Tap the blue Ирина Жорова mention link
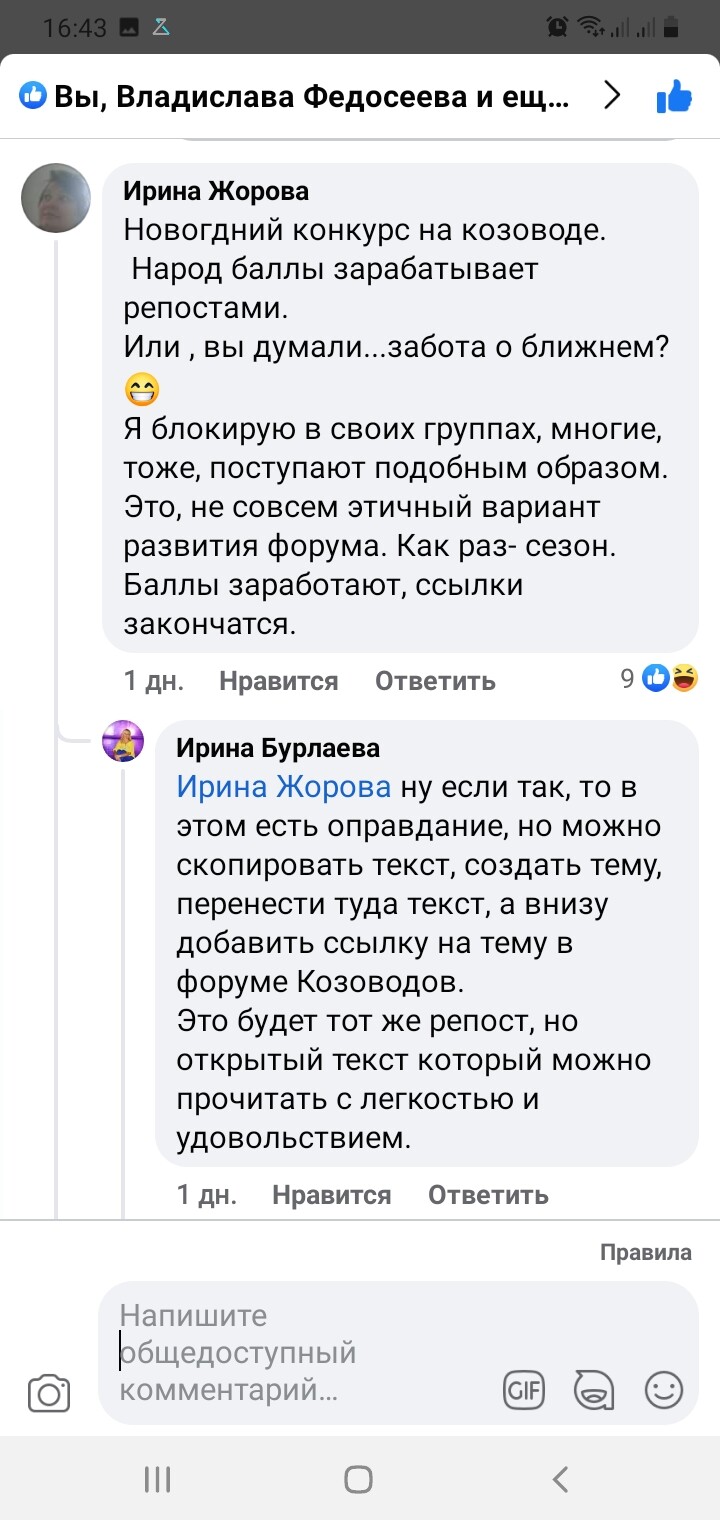The height and width of the screenshot is (1520, 720). pyautogui.click(x=284, y=787)
